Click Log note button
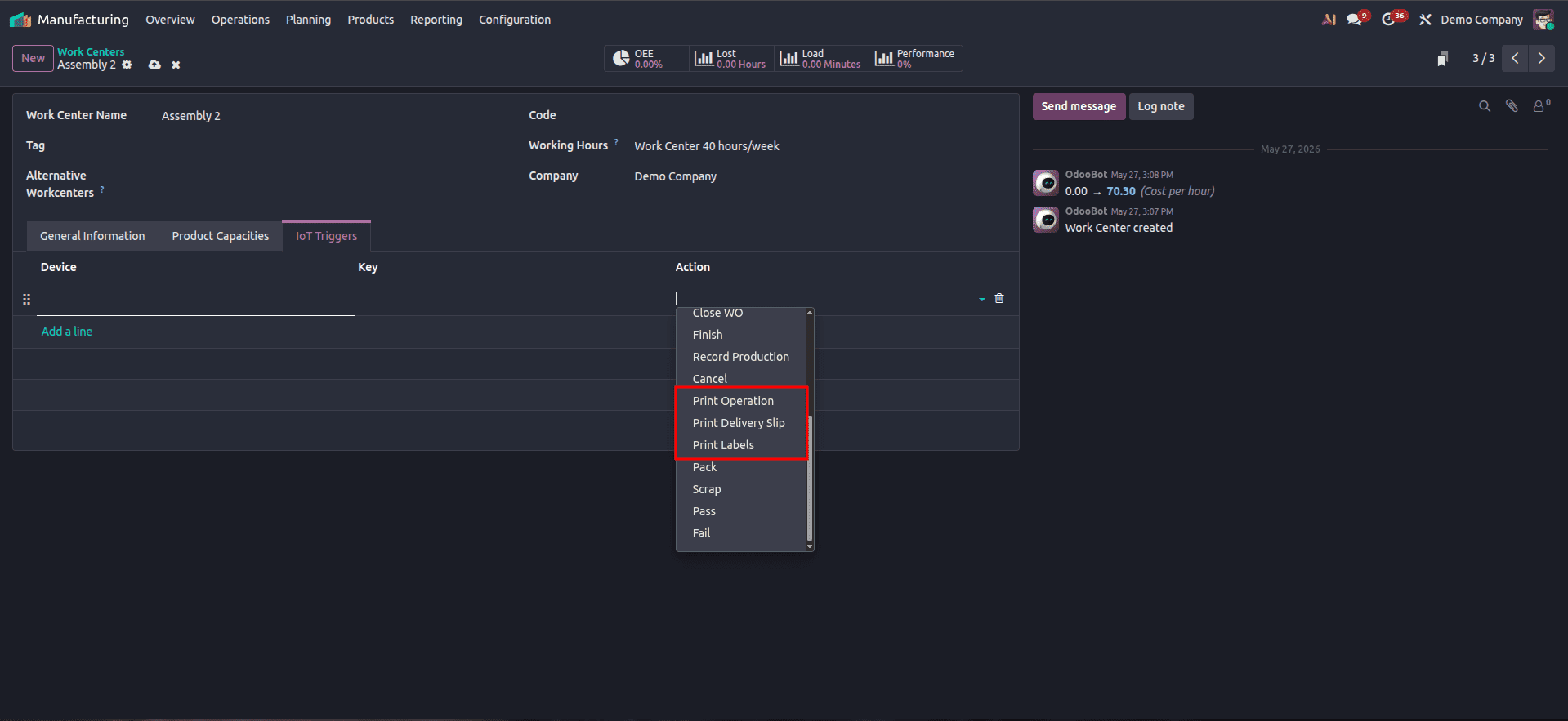 pyautogui.click(x=1161, y=107)
